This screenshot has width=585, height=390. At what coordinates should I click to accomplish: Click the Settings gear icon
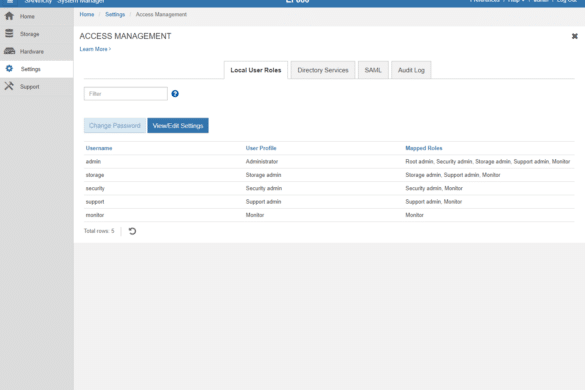(x=9, y=69)
